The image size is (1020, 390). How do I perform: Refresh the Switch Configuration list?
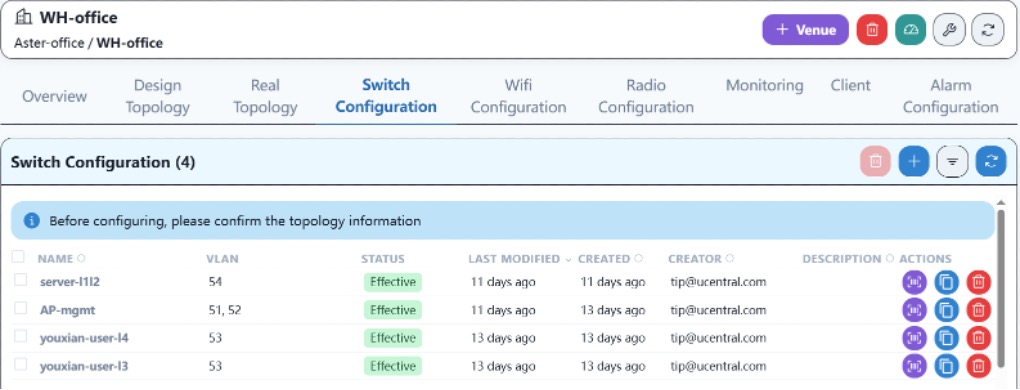click(x=991, y=161)
